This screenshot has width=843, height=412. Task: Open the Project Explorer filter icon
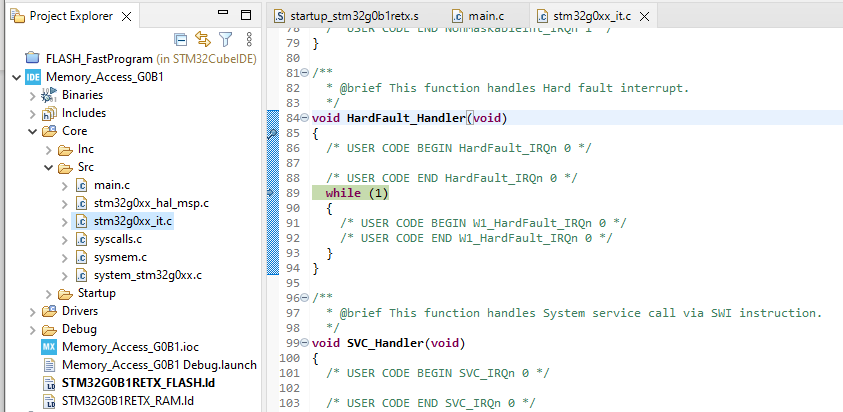pos(225,39)
